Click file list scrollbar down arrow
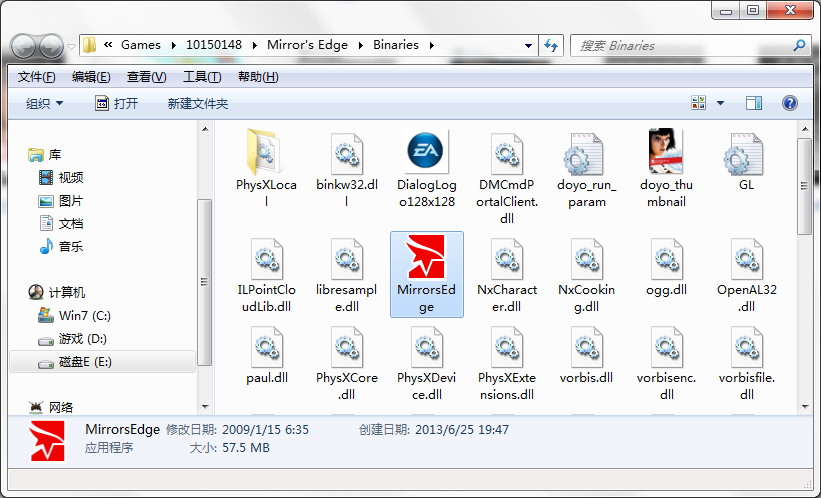This screenshot has height=498, width=821. coord(804,407)
